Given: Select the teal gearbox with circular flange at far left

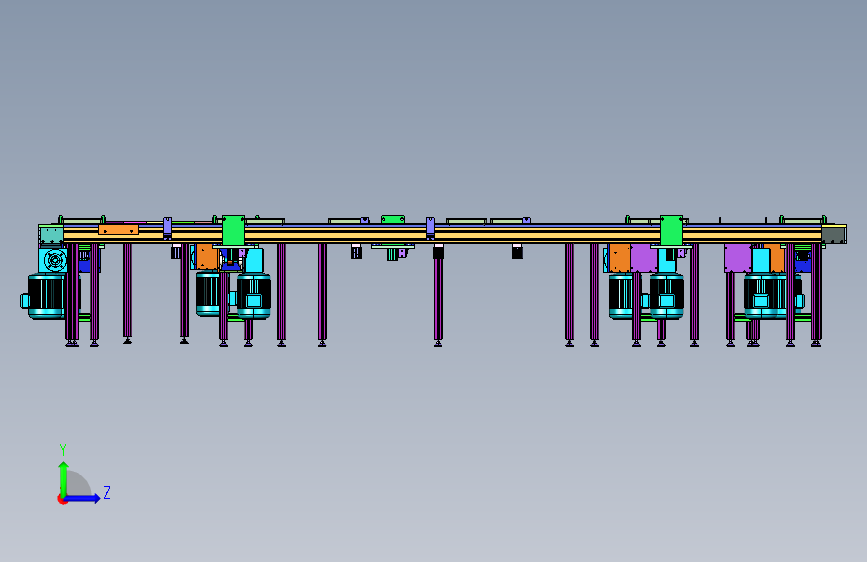Looking at the screenshot, I should pos(53,260).
